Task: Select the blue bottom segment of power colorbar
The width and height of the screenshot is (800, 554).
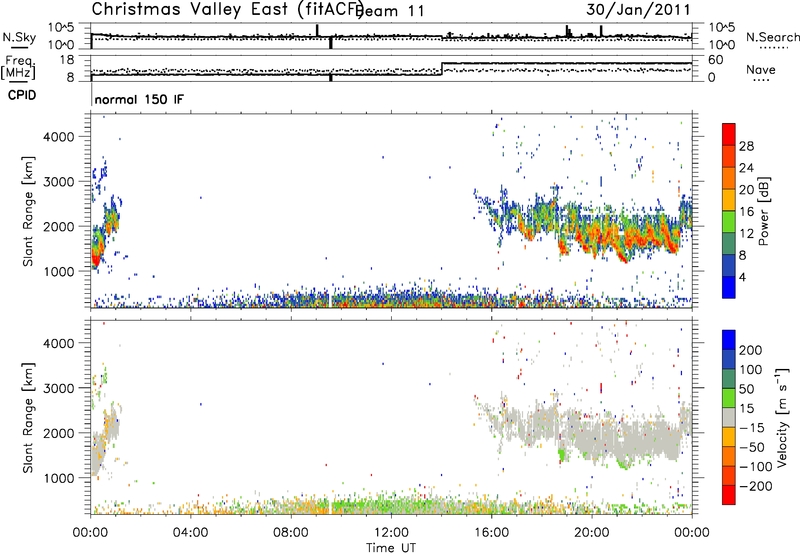Action: coord(729,287)
